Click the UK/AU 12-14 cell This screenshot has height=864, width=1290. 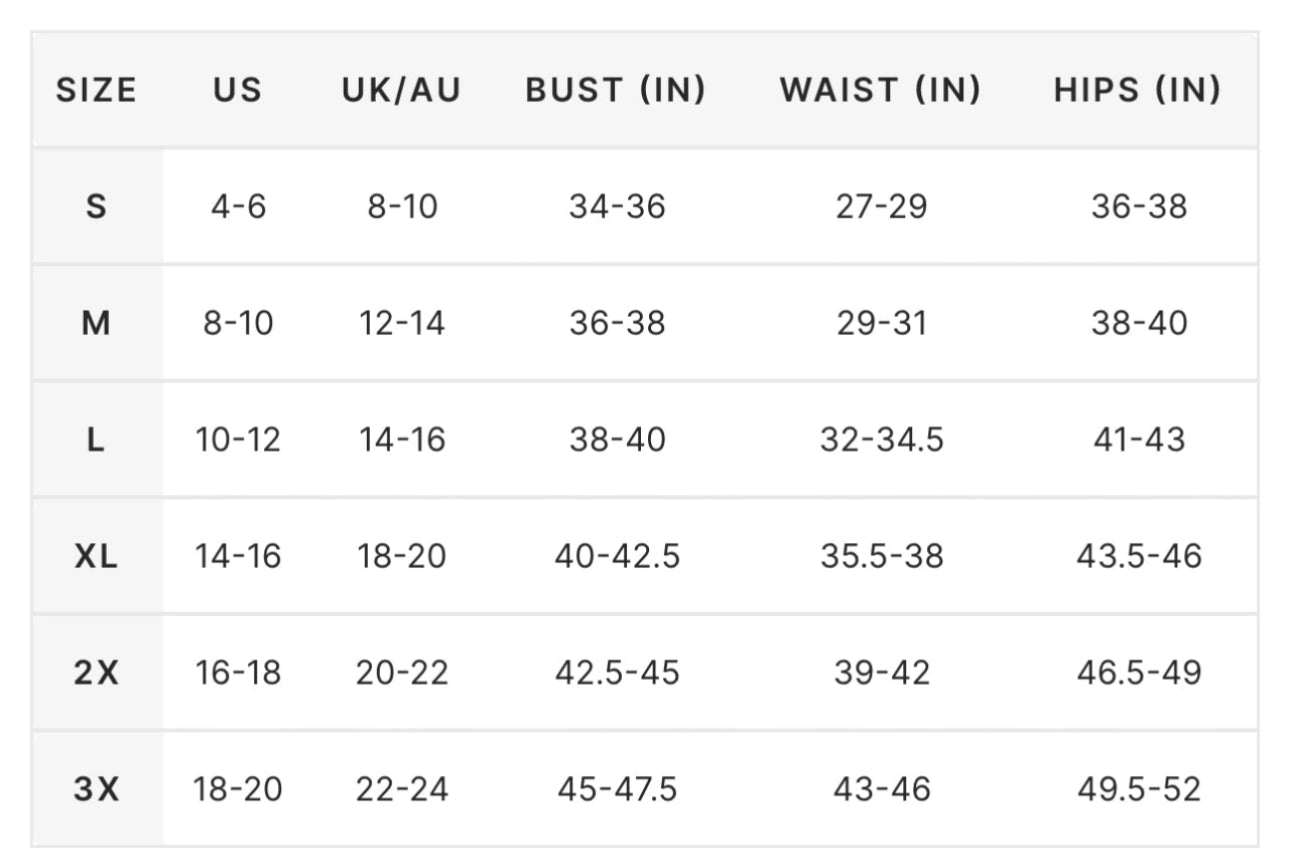(x=402, y=323)
